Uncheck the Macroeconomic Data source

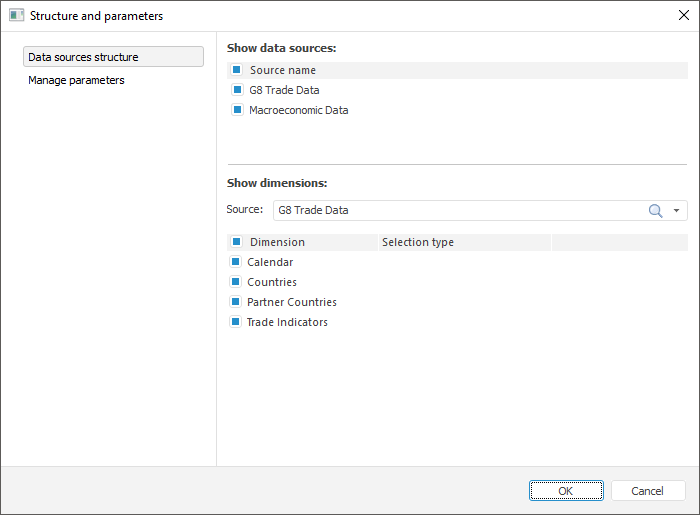pos(238,110)
